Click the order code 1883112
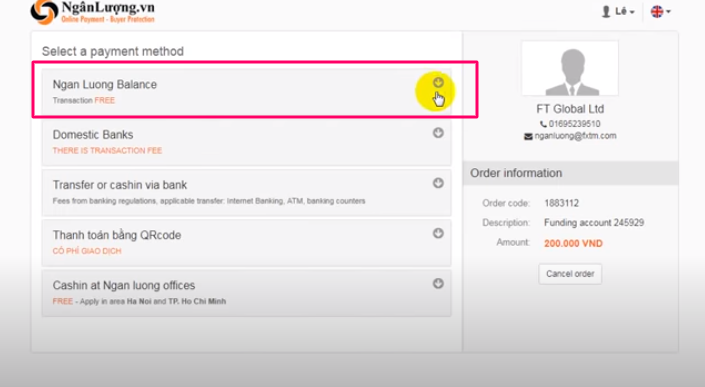 562,203
